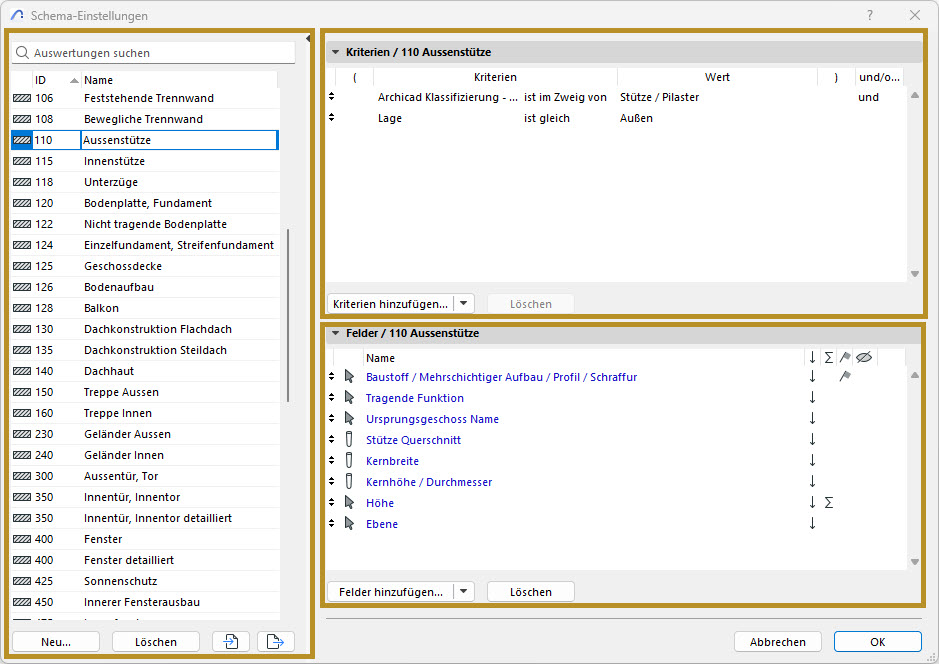Click the Kriterien hinzufügen... button
939x664 pixels.
pos(390,304)
